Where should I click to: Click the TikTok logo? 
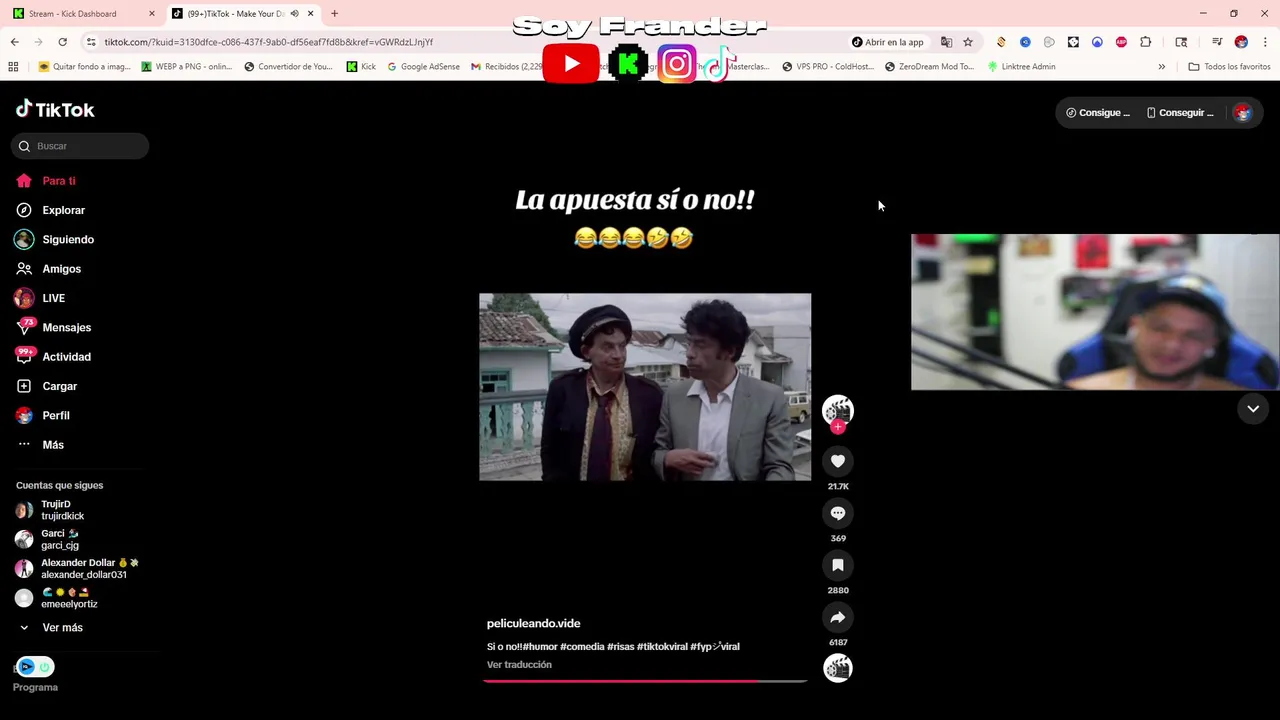55,109
